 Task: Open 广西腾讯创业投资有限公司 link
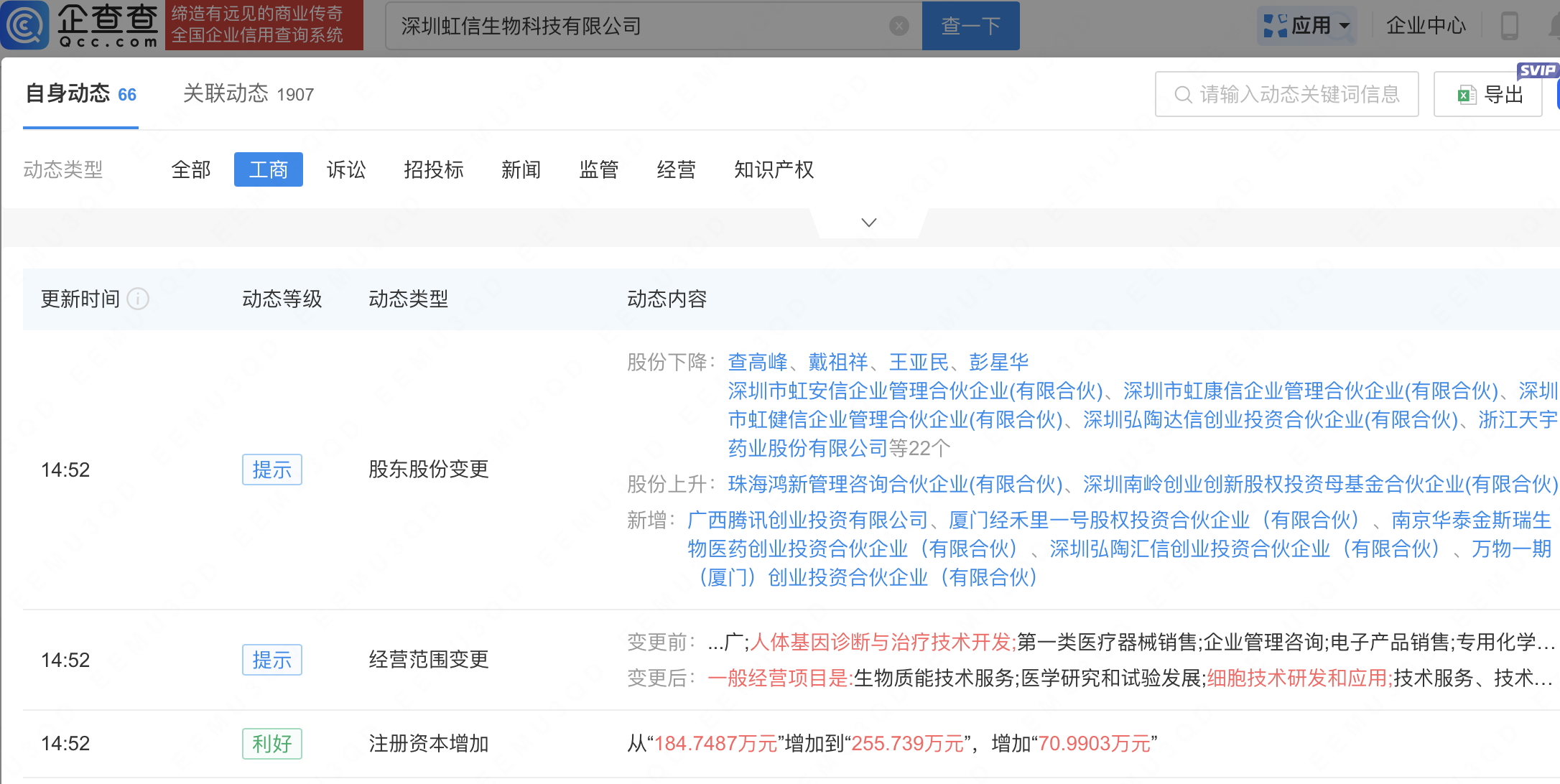coord(807,520)
